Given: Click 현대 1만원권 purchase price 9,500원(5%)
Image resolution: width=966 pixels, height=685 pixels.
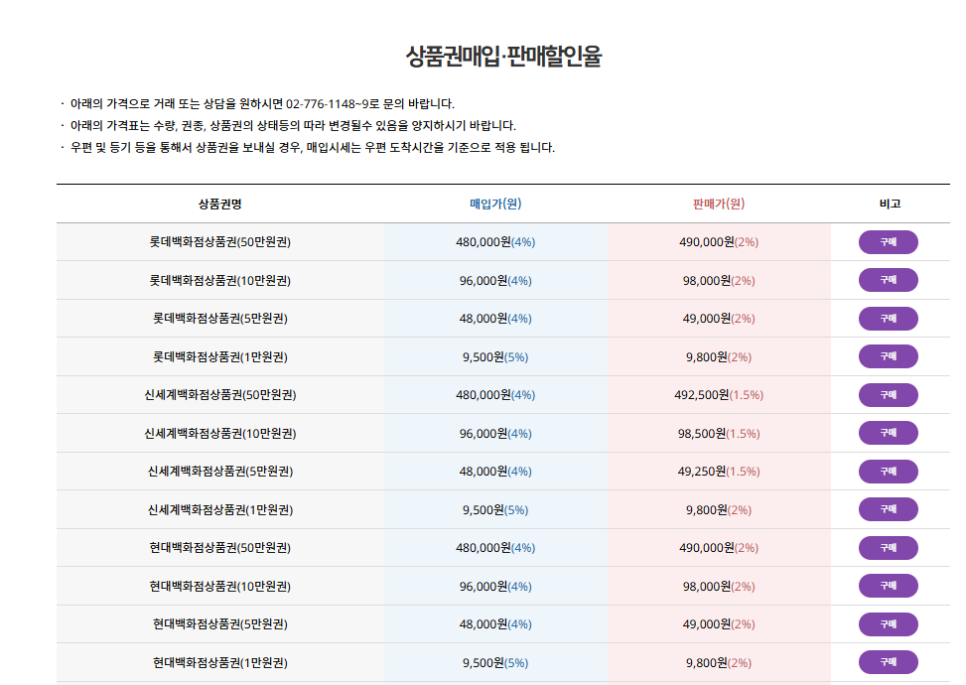Looking at the screenshot, I should (x=495, y=662).
